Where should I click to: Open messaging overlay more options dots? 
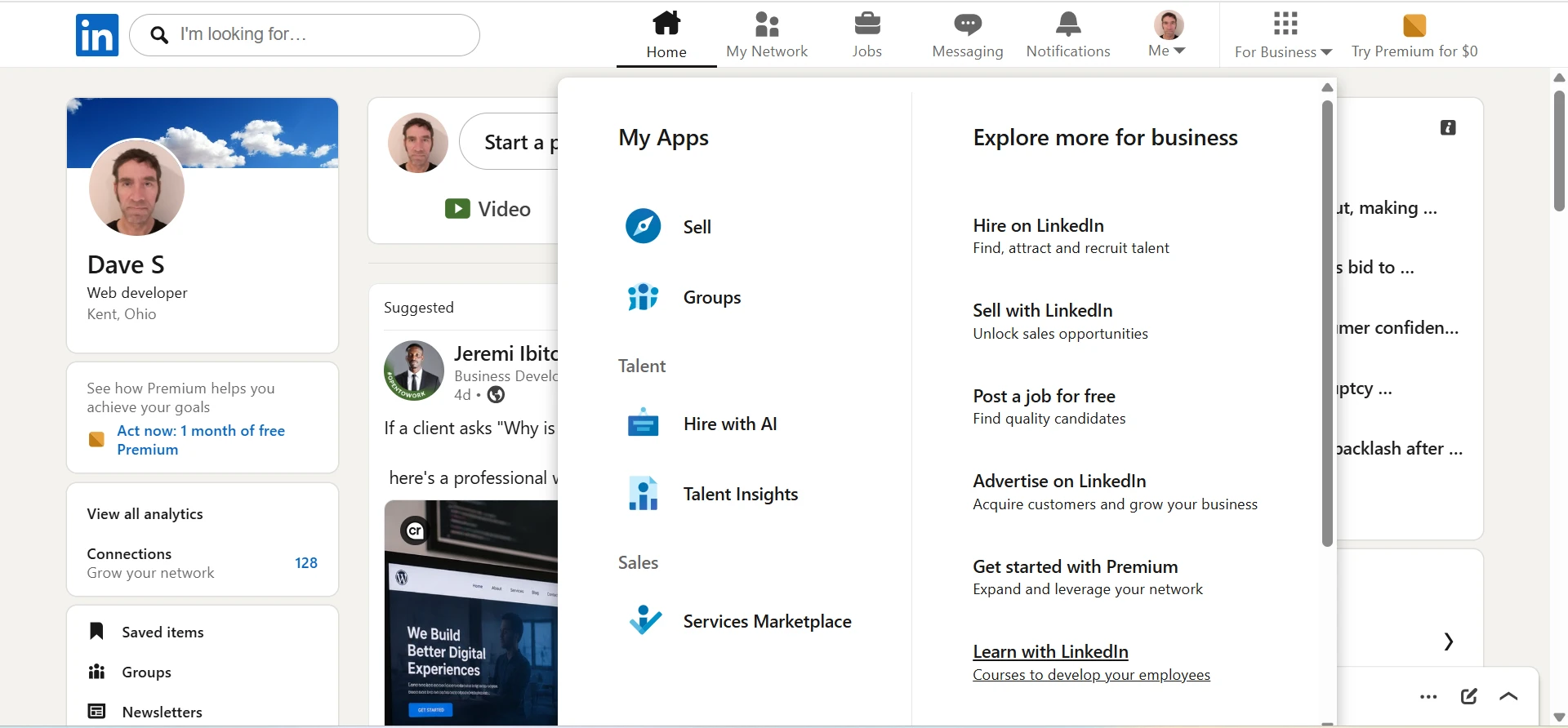[x=1428, y=696]
